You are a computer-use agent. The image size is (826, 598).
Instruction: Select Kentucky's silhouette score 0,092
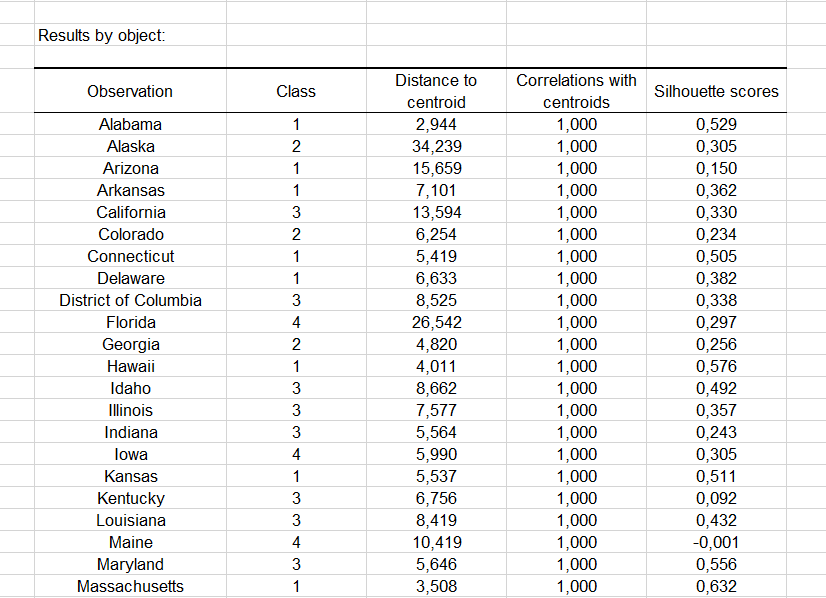(x=716, y=499)
